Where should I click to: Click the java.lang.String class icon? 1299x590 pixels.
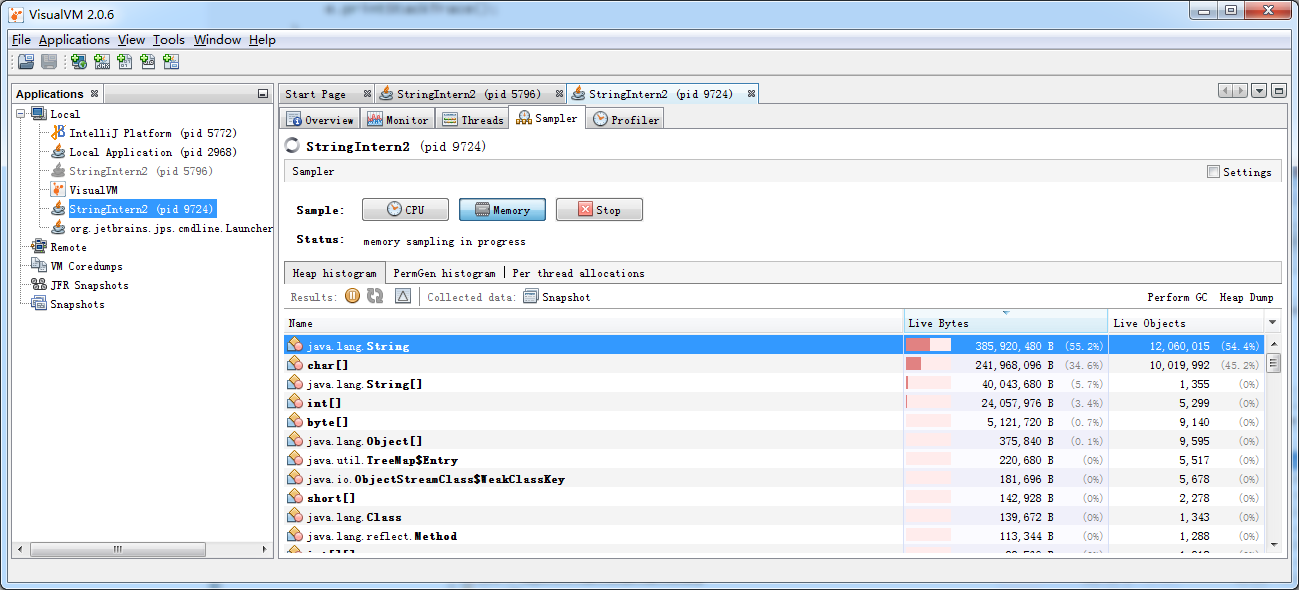295,345
